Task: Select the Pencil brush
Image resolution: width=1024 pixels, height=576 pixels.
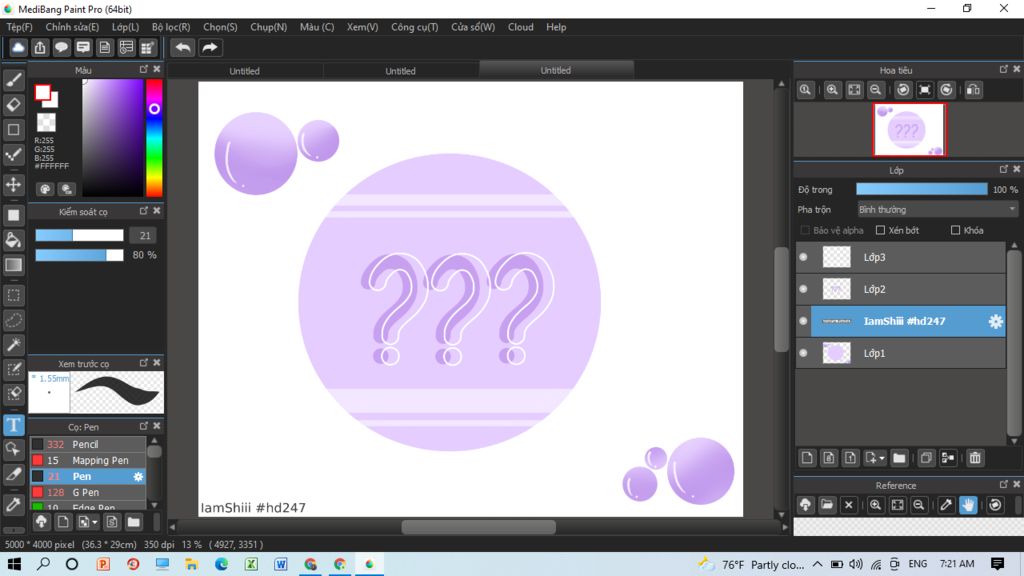Action: pos(88,444)
